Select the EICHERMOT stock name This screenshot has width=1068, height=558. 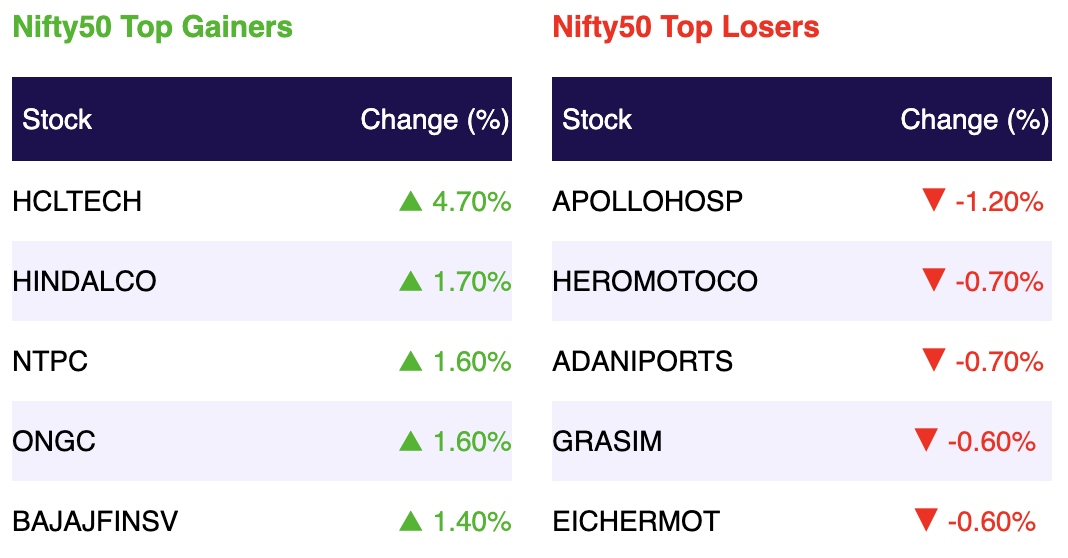635,522
